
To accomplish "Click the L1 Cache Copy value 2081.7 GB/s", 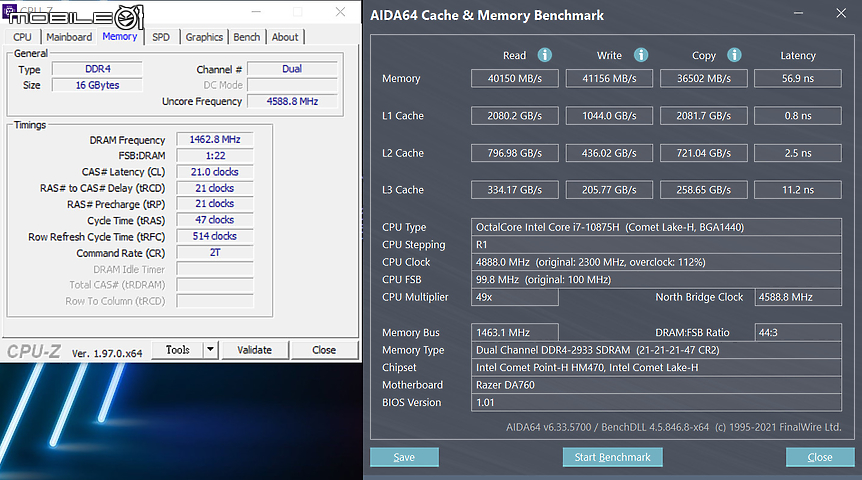I will (704, 115).
